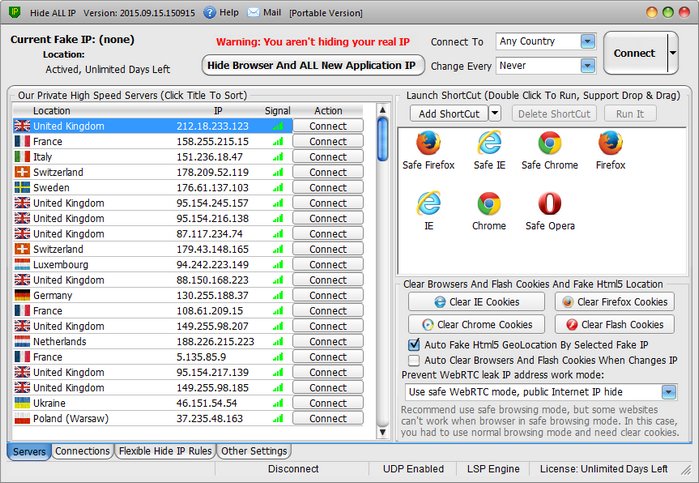Sort servers by IP column header

[x=218, y=111]
